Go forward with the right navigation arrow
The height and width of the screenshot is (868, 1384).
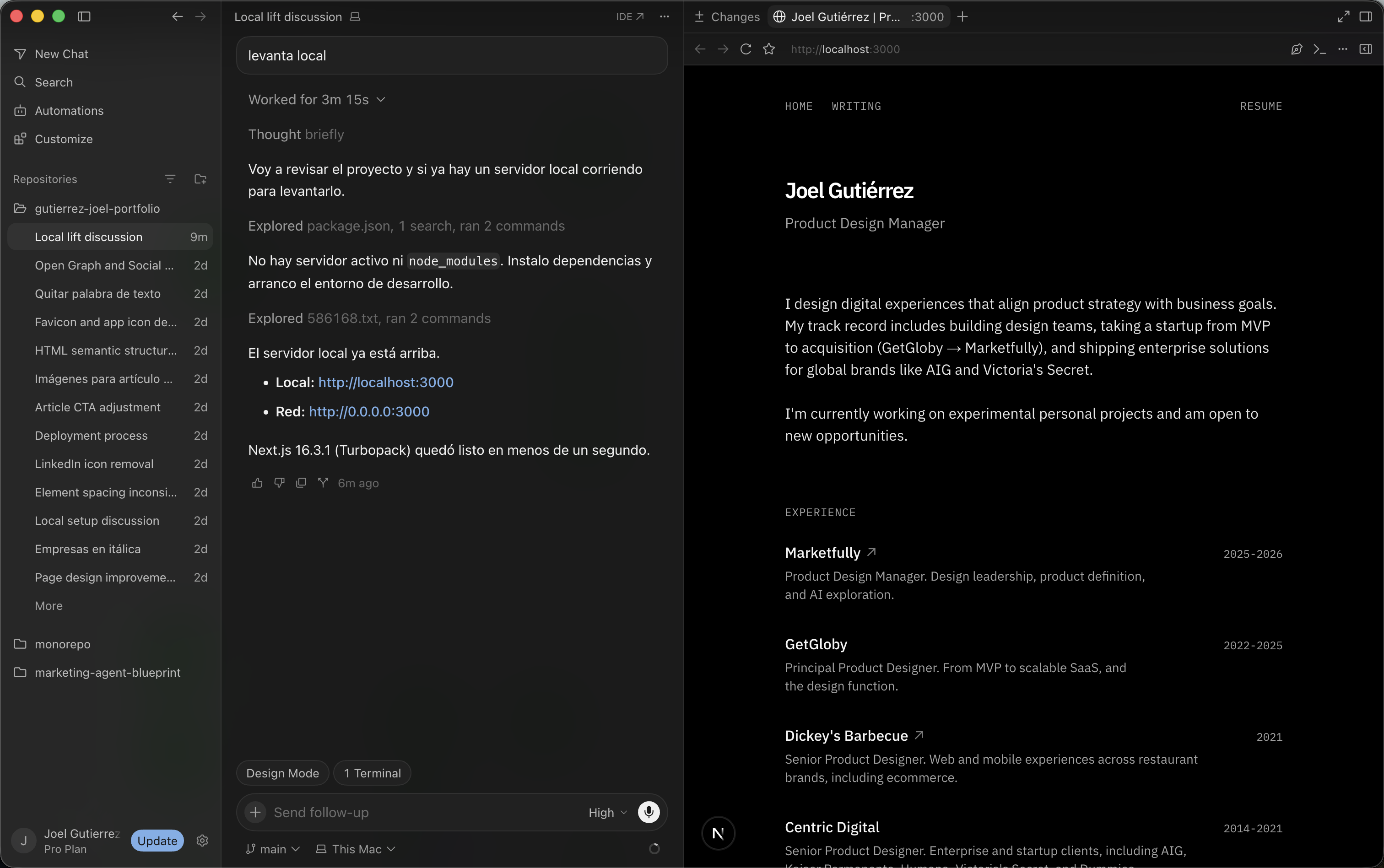click(x=200, y=16)
